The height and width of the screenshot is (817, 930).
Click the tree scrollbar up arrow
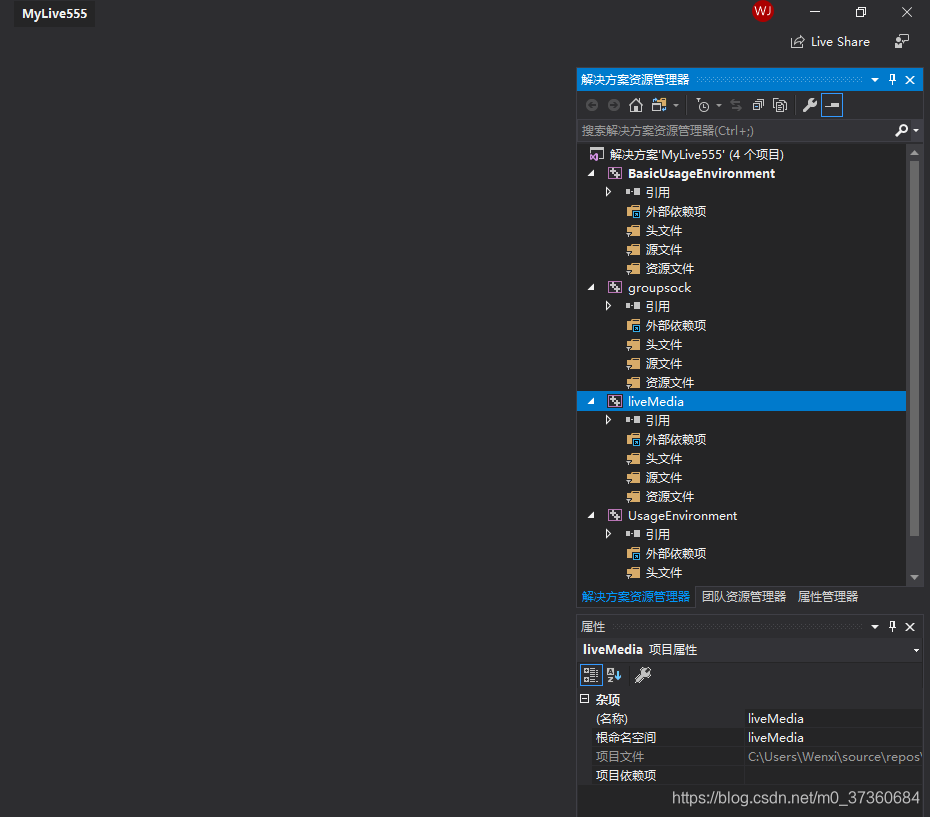pos(914,153)
